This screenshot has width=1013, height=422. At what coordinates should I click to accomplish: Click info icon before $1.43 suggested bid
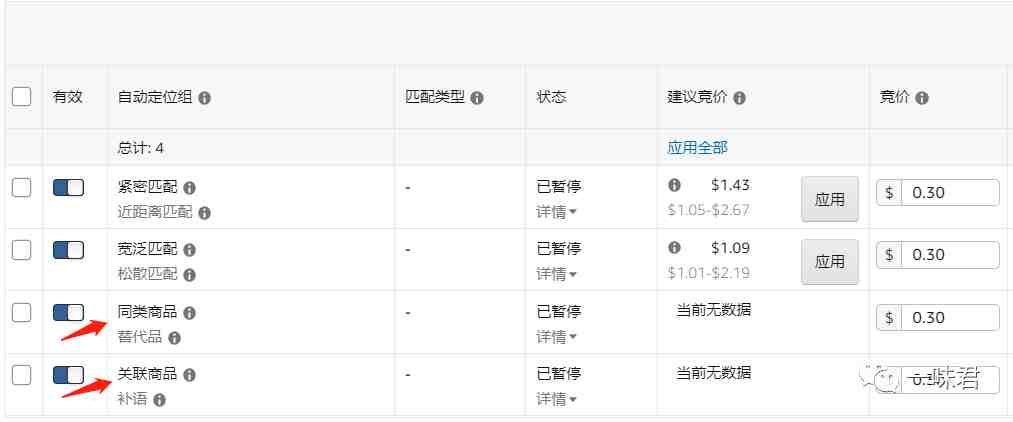[674, 185]
